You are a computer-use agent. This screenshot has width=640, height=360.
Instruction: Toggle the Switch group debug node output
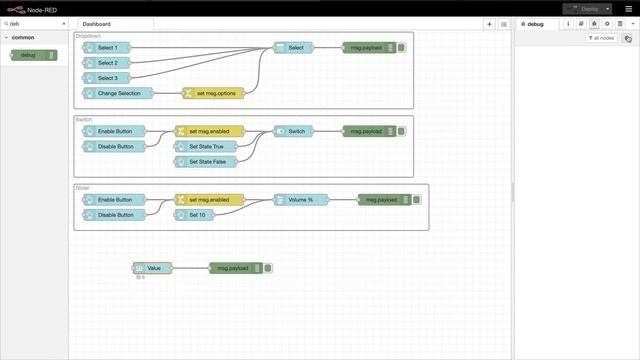401,131
